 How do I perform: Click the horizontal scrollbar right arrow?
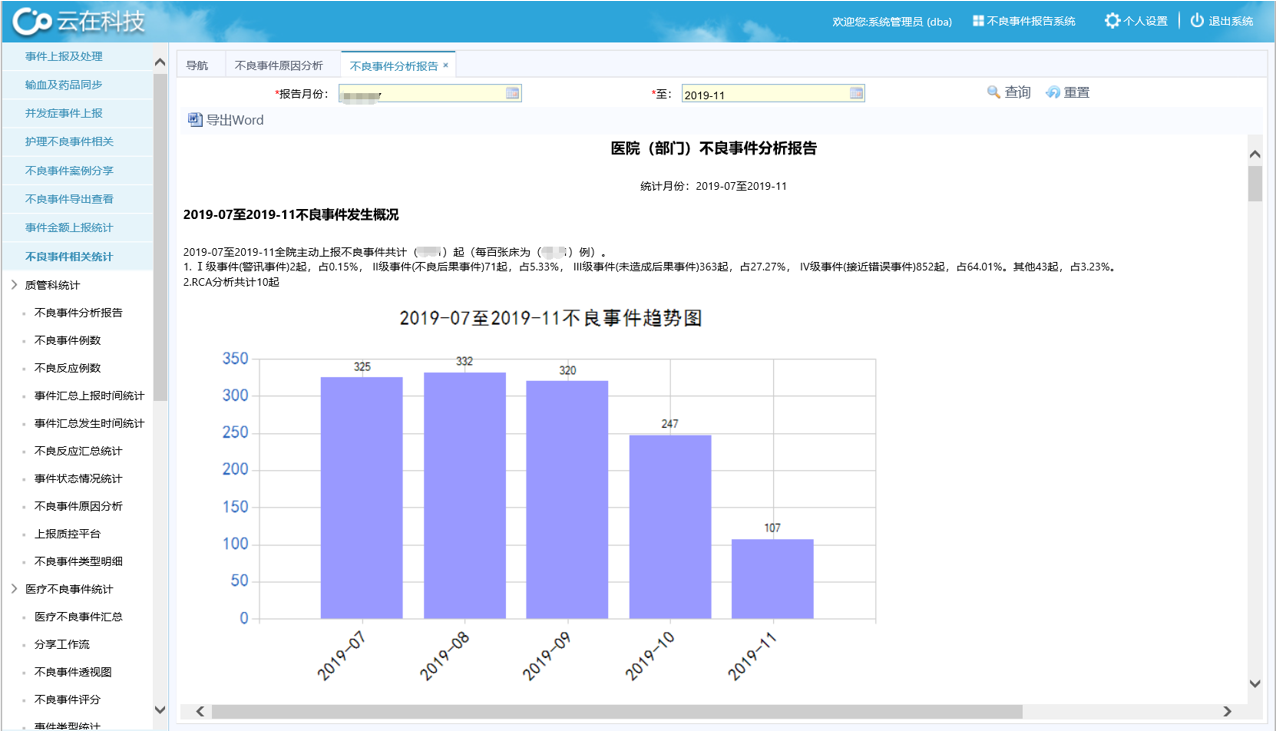coord(1227,711)
